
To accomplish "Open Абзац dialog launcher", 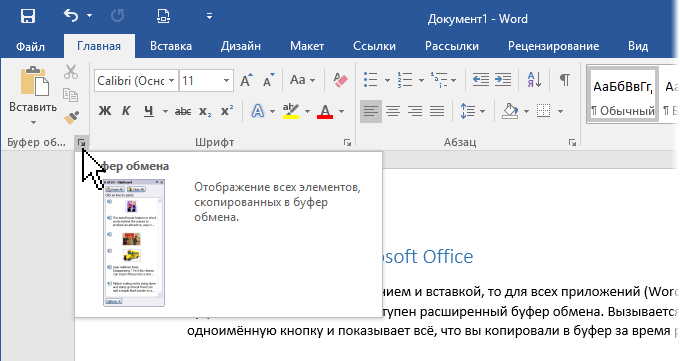I will pyautogui.click(x=572, y=142).
